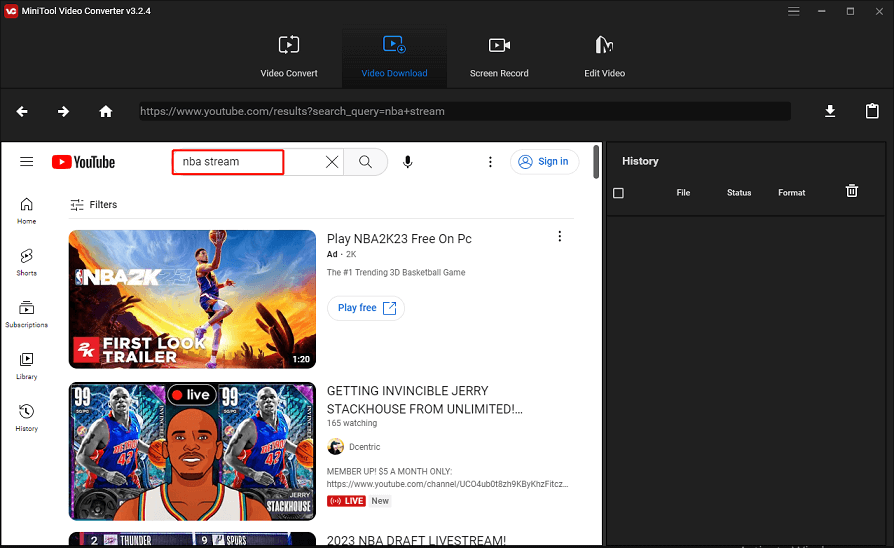The image size is (894, 548).
Task: Click The #1 Trending 3D Basketball Game text
Action: point(396,273)
